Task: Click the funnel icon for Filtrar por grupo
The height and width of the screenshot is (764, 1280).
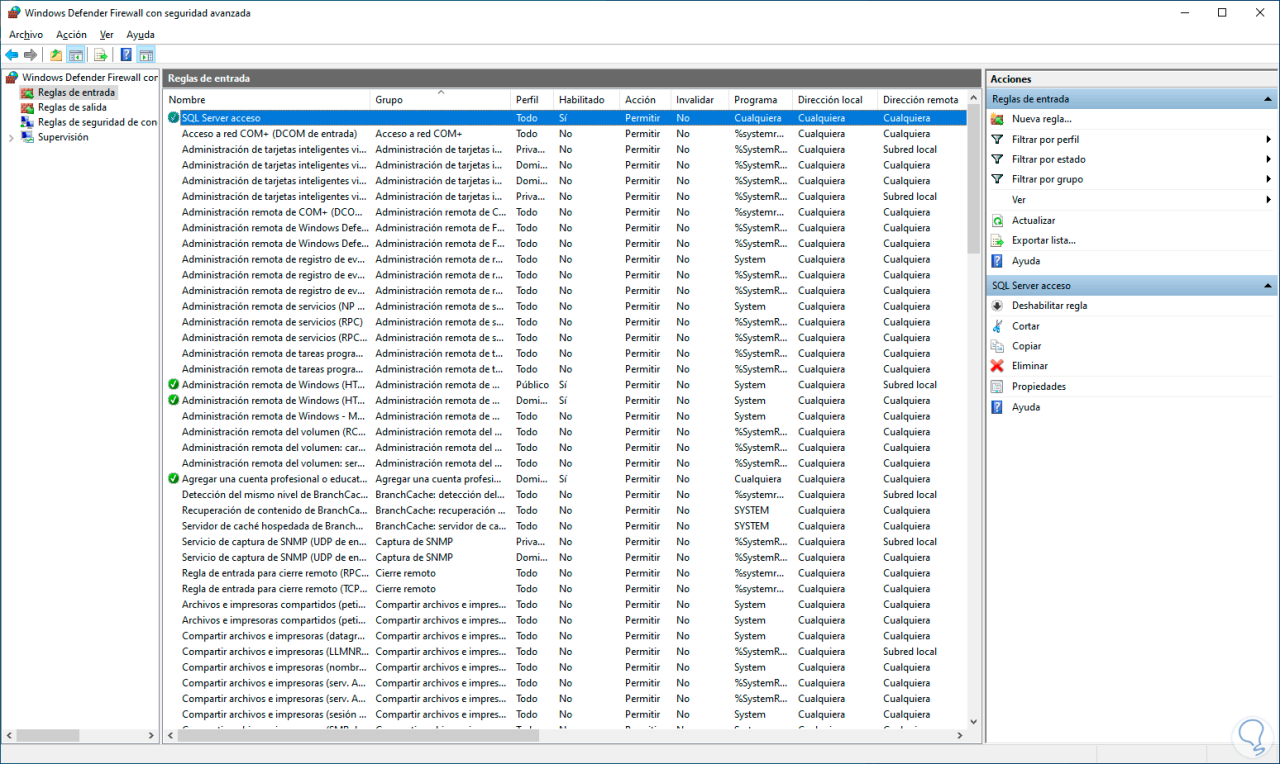Action: [997, 179]
